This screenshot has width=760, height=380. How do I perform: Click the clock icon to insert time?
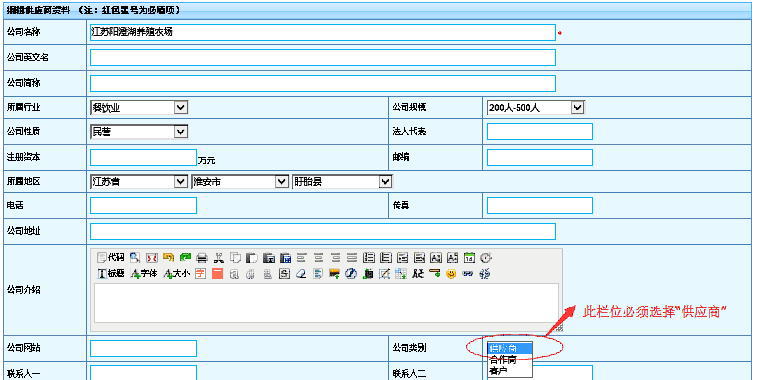486,258
